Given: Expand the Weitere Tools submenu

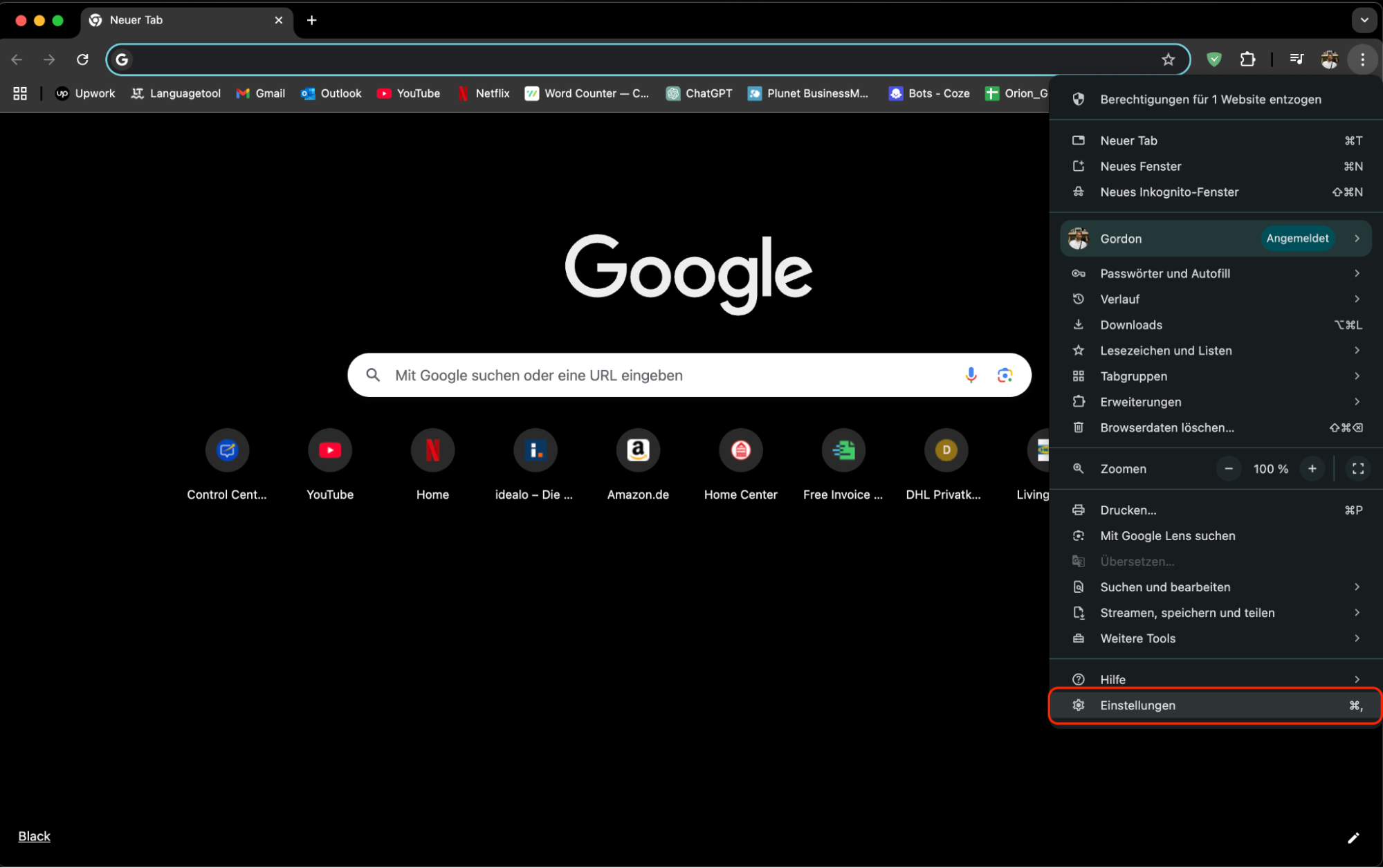Looking at the screenshot, I should click(1216, 638).
